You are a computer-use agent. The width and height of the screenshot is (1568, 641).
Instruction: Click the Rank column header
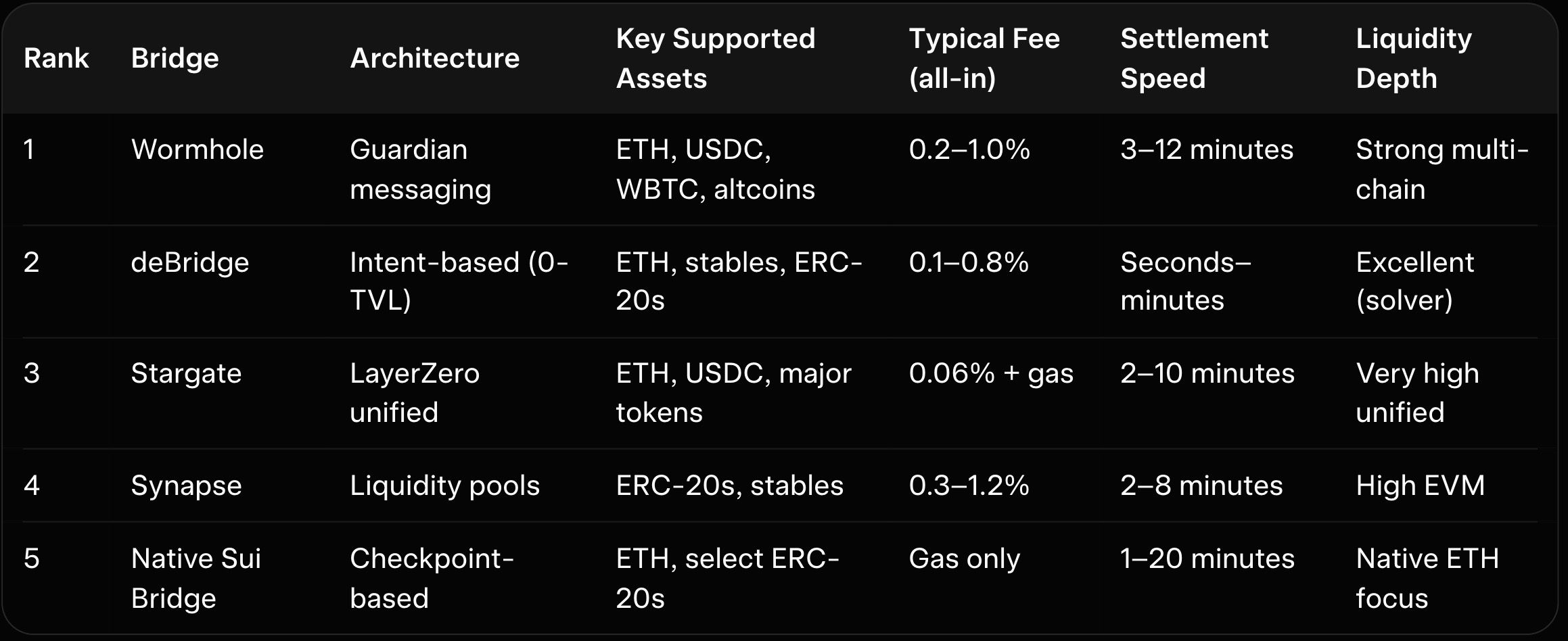tap(56, 58)
